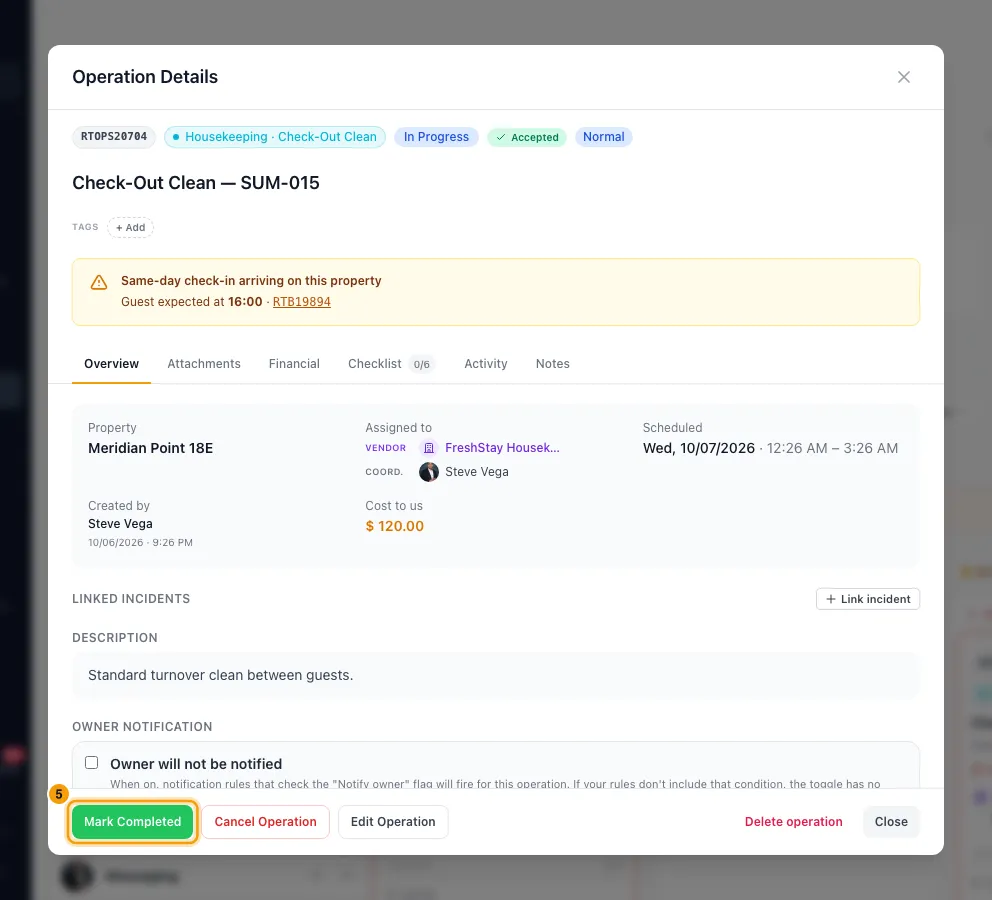Click the Housekeeping · Check-Out Clean badge
This screenshot has width=992, height=900.
pos(275,137)
